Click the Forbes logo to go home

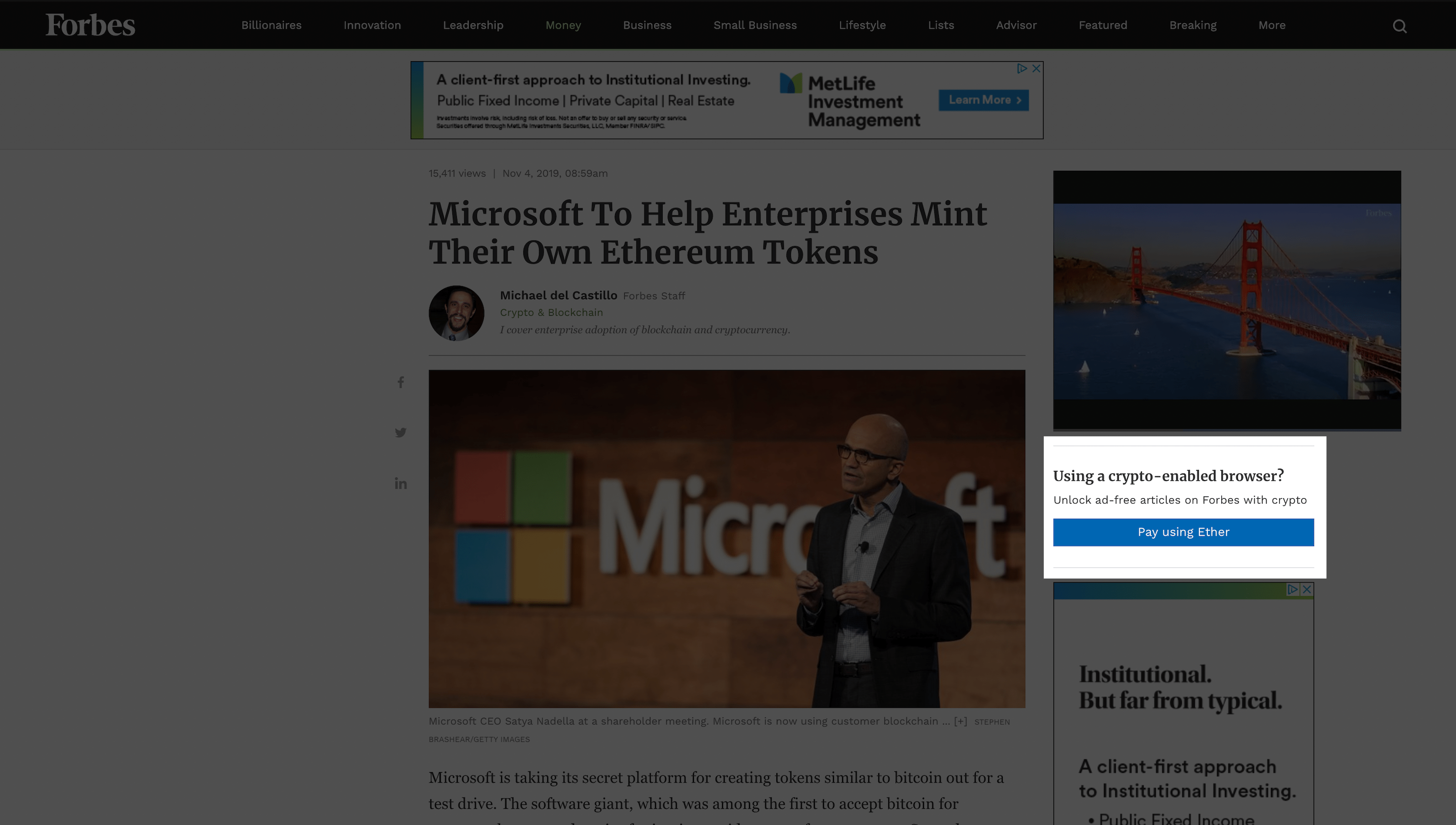coord(90,24)
